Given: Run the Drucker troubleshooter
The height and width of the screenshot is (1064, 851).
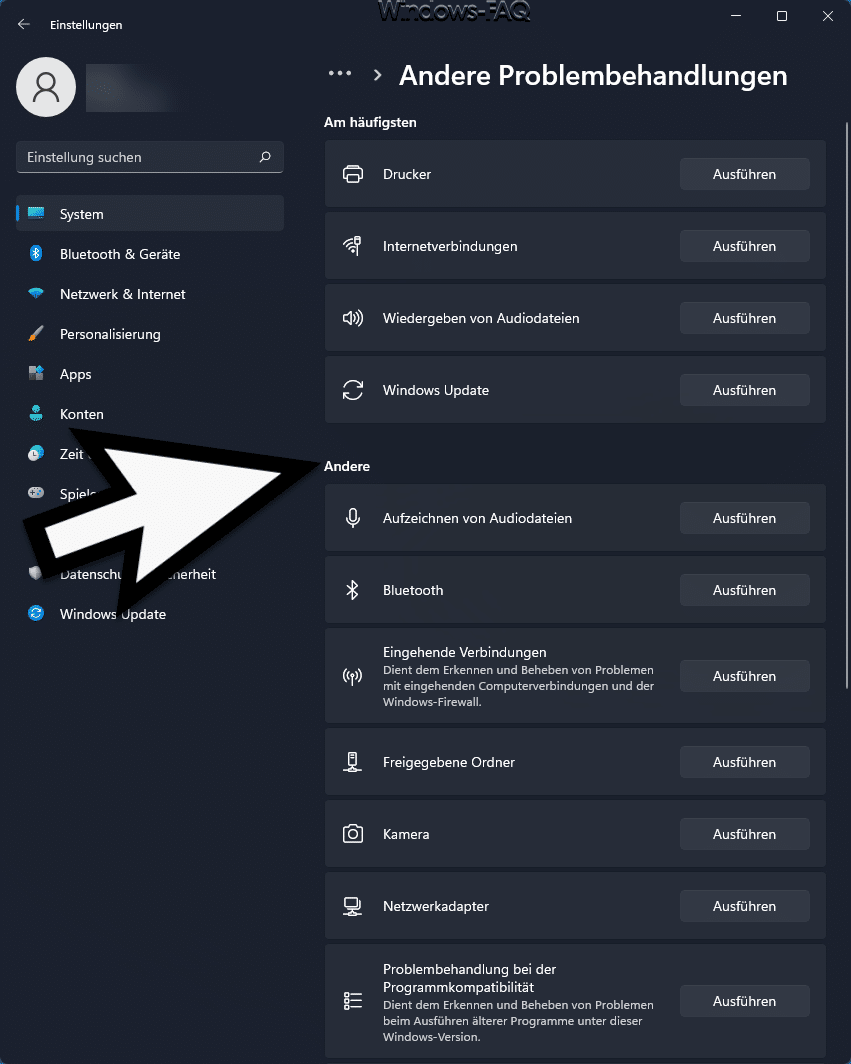Looking at the screenshot, I should (x=744, y=174).
